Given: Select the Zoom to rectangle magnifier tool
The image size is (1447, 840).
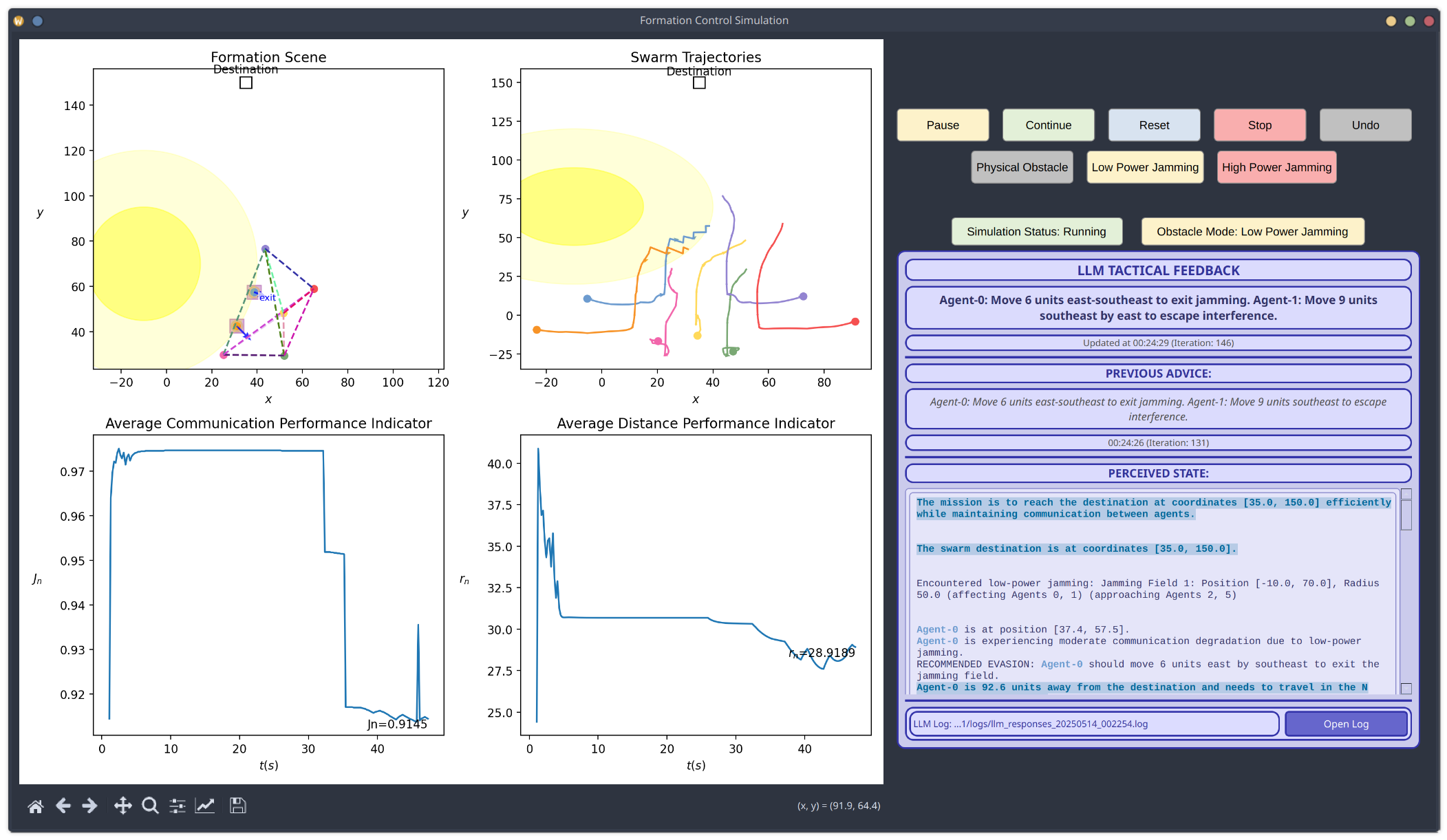Looking at the screenshot, I should point(150,806).
